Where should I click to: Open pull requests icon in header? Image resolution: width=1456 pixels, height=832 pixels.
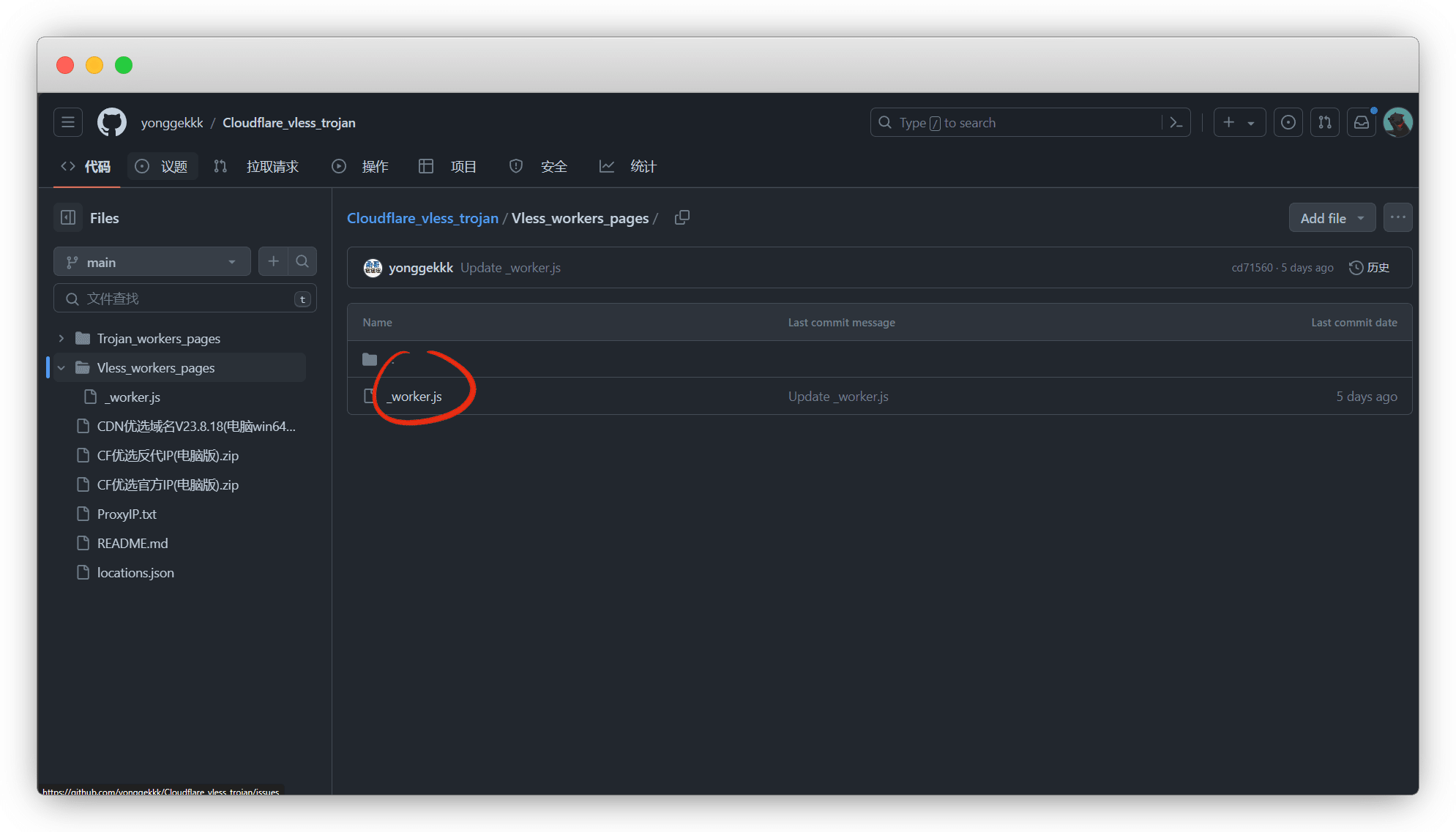(1325, 122)
